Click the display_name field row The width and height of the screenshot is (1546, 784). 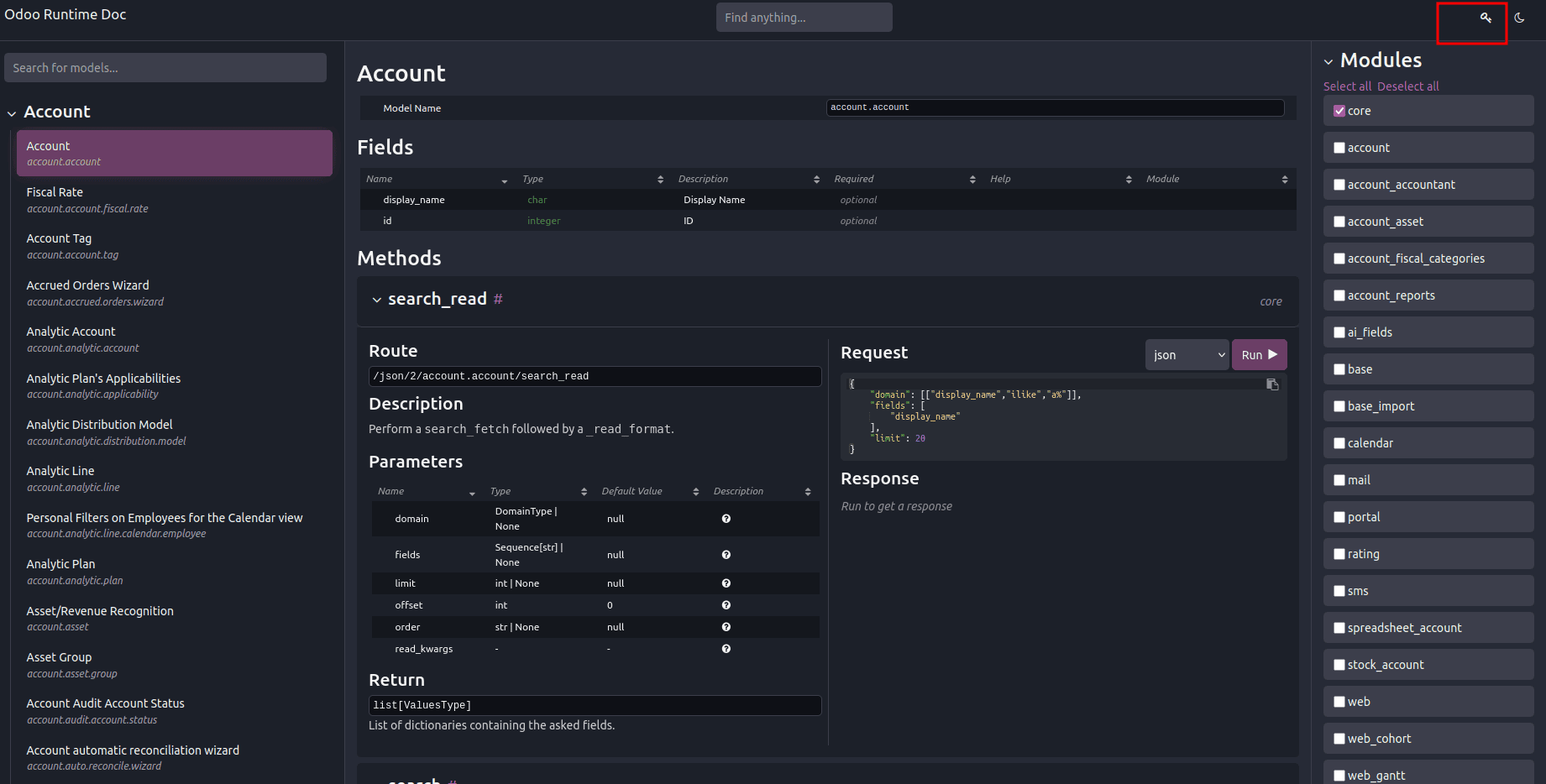tap(828, 200)
